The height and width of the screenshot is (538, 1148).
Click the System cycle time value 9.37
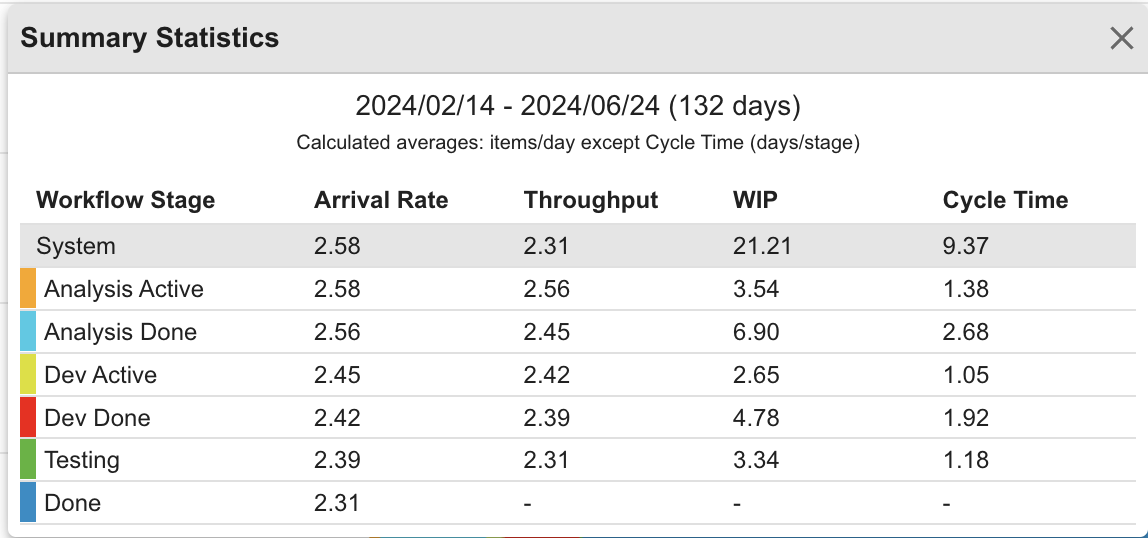tap(965, 246)
